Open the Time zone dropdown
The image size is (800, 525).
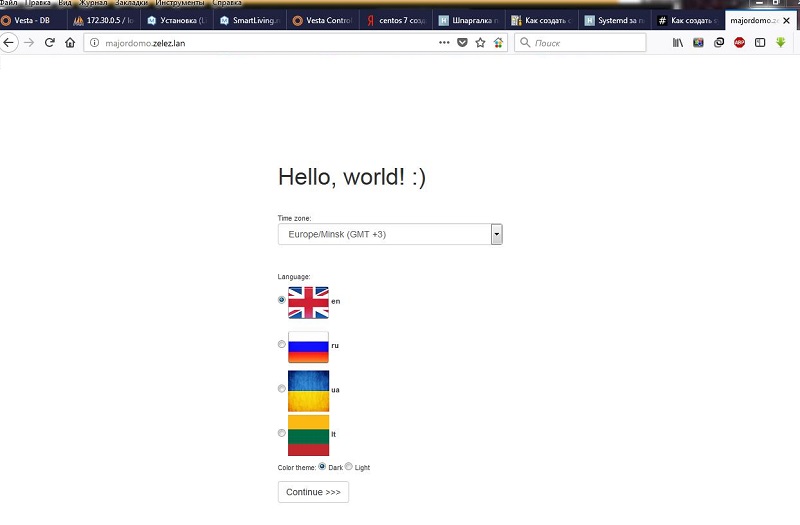[x=390, y=234]
